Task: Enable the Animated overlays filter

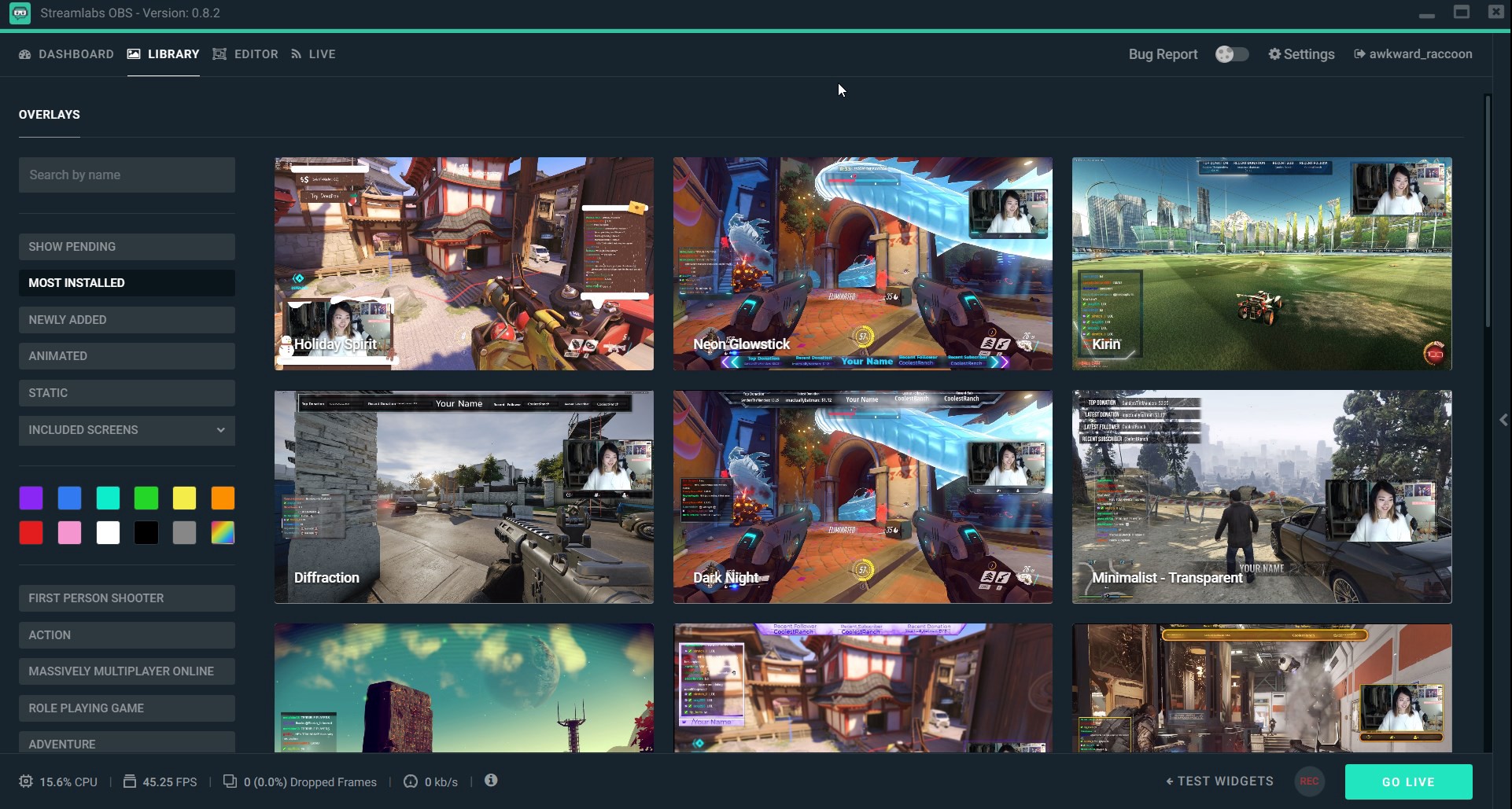Action: click(127, 356)
